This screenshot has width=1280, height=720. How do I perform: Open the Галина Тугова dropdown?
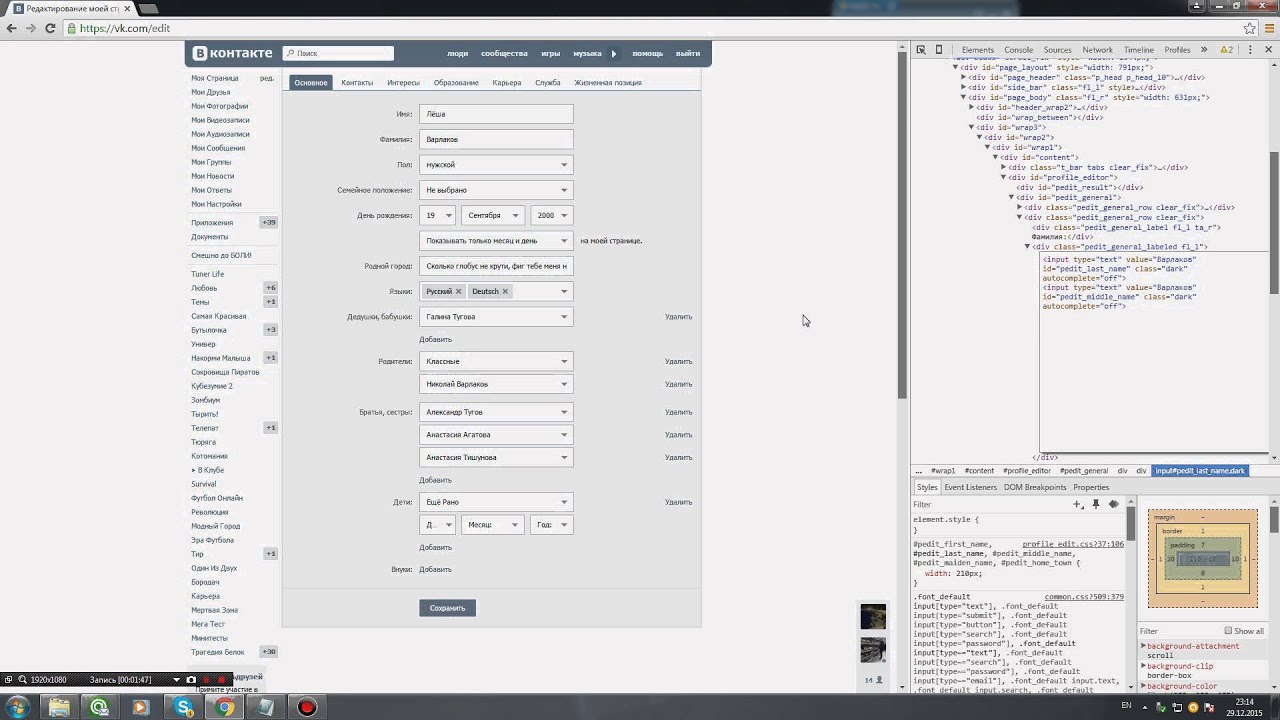496,317
